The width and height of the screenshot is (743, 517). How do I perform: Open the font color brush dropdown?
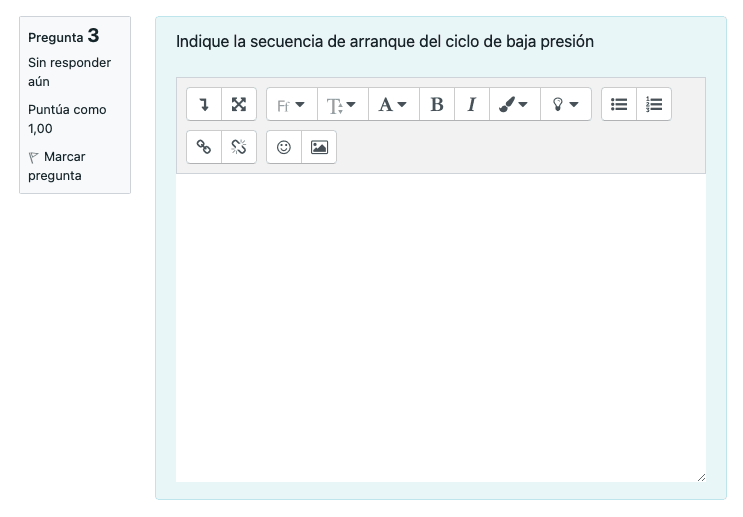515,104
